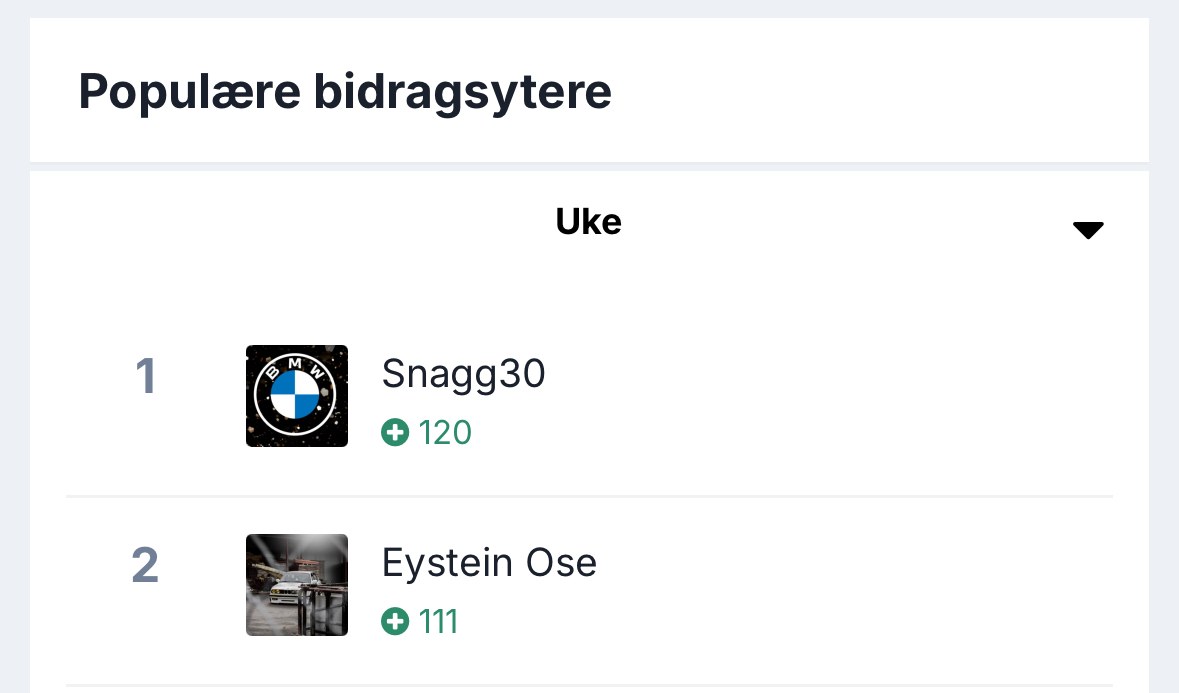Expand the Uke period dropdown arrow
The width and height of the screenshot is (1179, 693).
tap(1087, 230)
